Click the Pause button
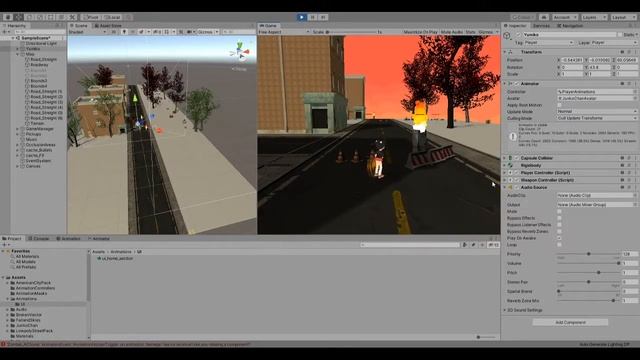The image size is (640, 360). tap(313, 17)
